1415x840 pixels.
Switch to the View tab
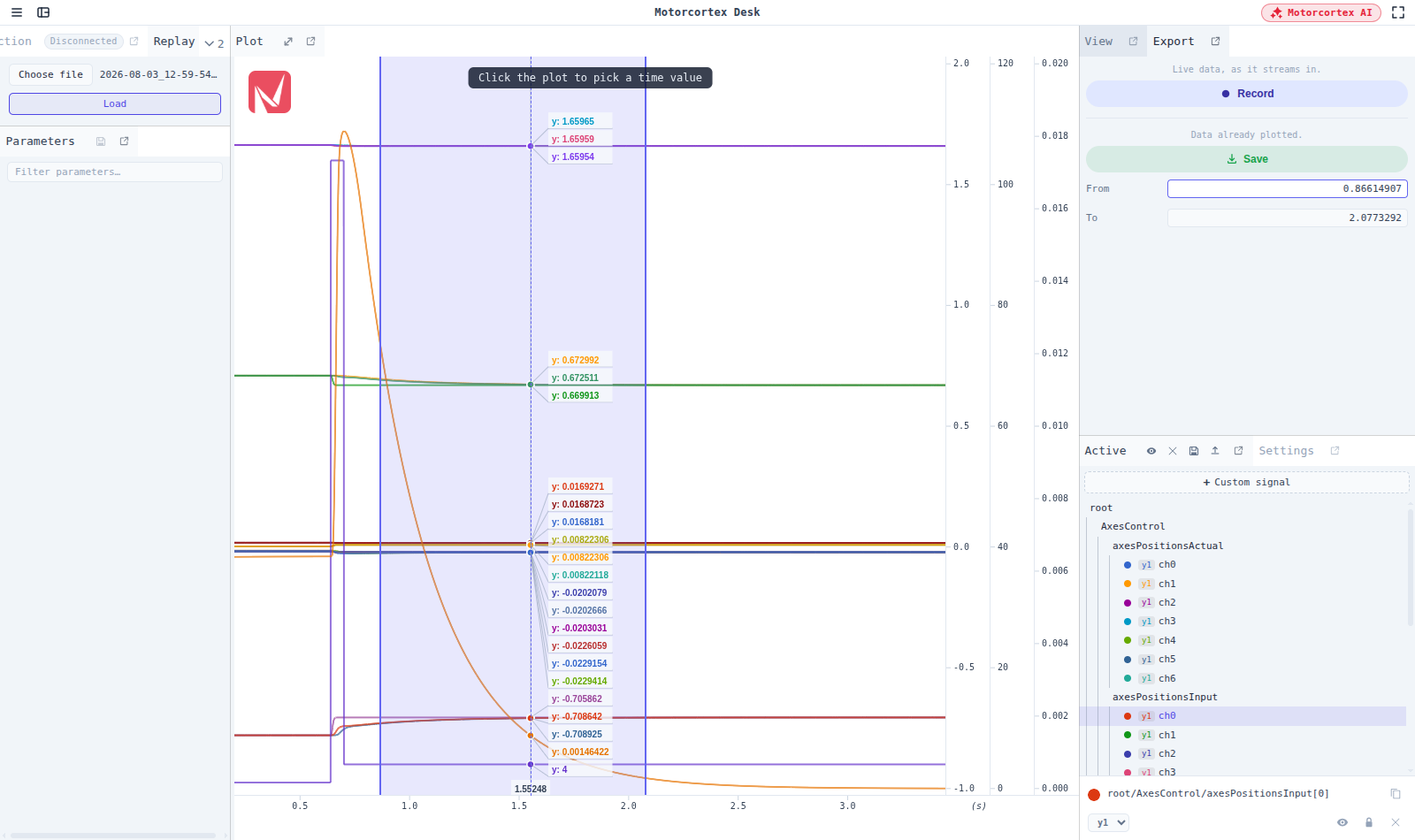tap(1098, 42)
